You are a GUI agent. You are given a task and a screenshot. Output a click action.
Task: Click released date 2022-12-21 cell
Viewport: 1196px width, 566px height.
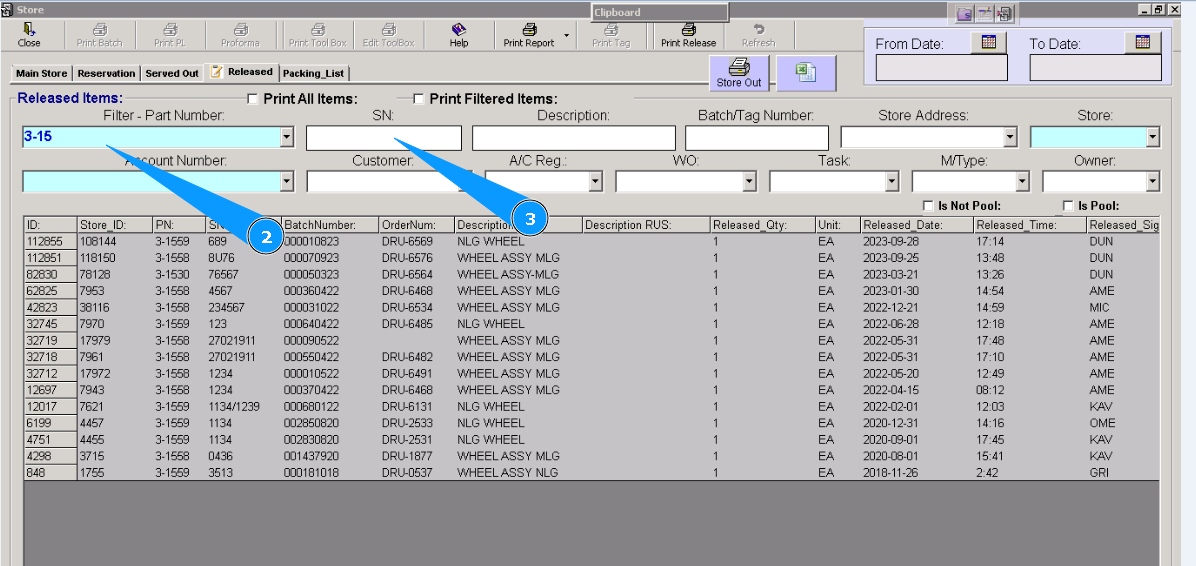pos(917,307)
